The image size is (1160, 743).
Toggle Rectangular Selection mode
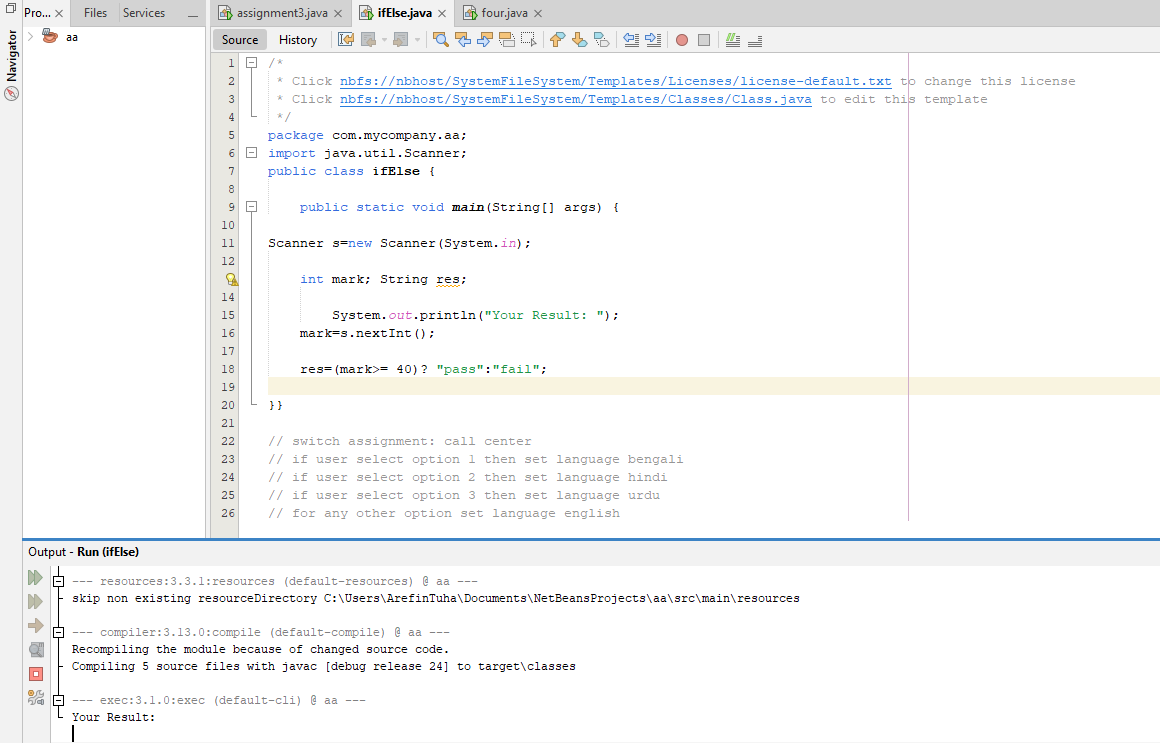click(530, 39)
